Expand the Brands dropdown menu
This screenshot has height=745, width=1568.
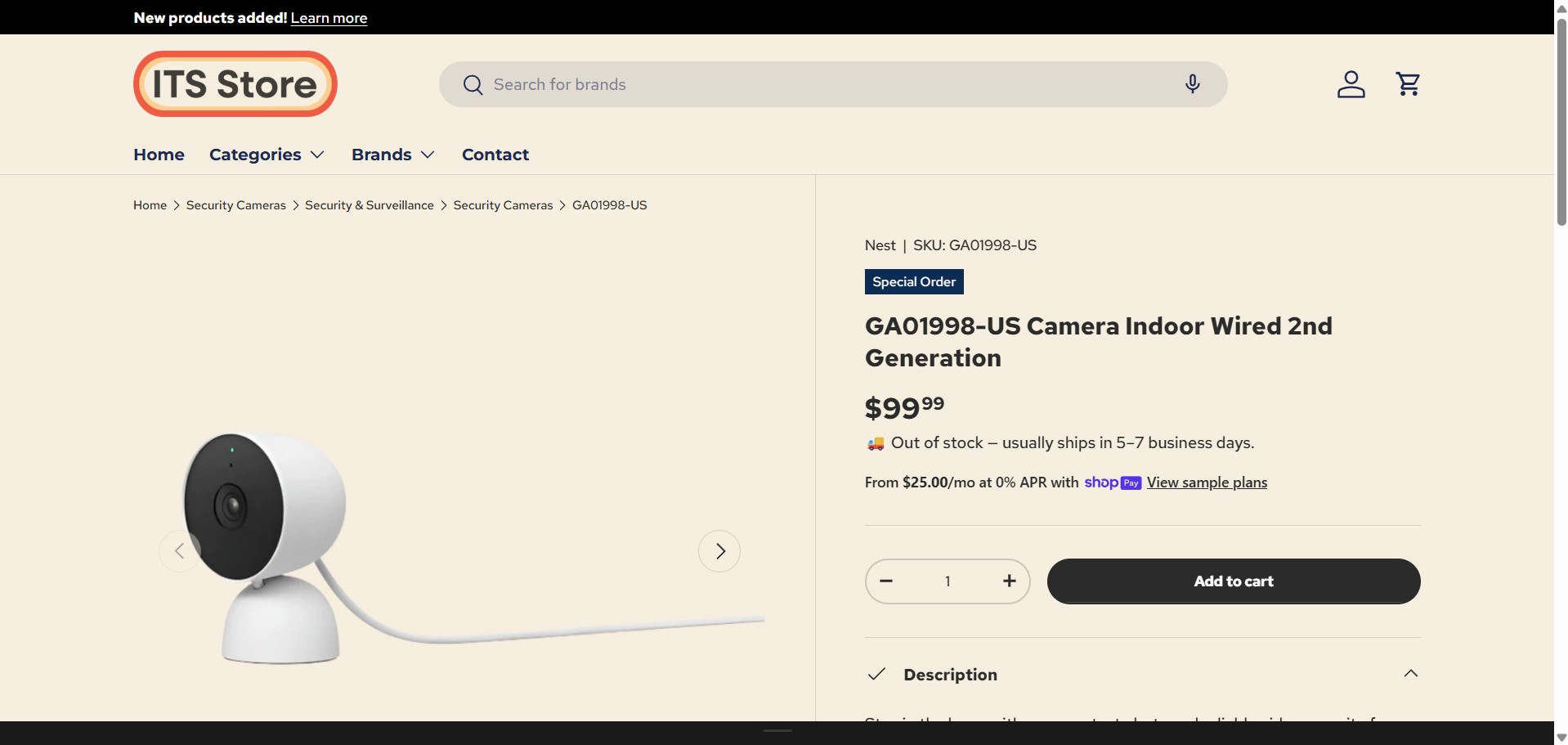pos(392,155)
